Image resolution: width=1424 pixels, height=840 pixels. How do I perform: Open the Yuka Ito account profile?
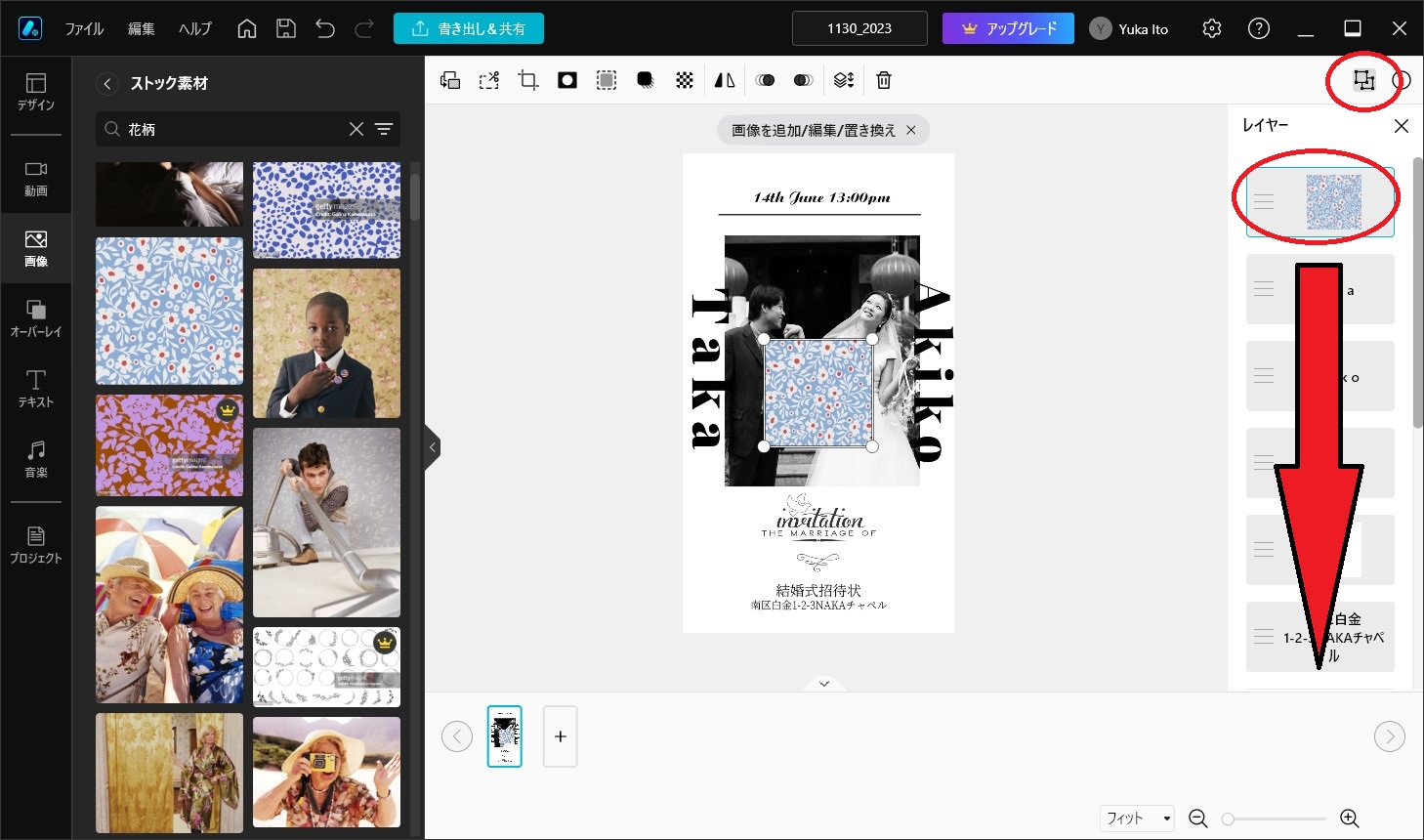click(1129, 29)
